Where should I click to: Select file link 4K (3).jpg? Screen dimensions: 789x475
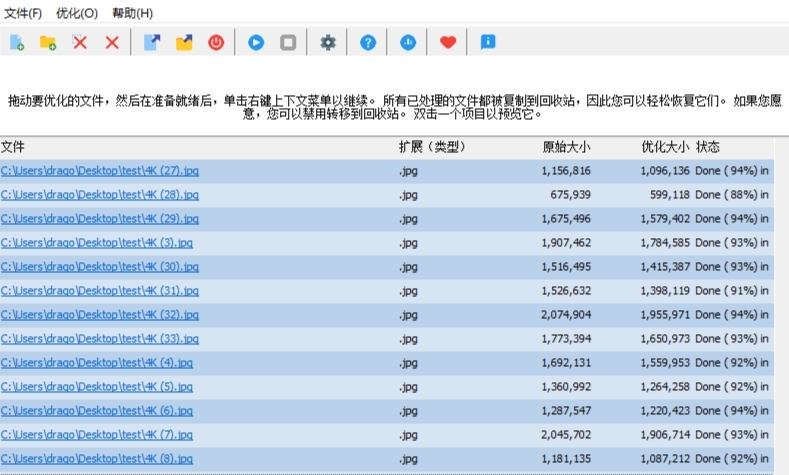pyautogui.click(x=97, y=243)
